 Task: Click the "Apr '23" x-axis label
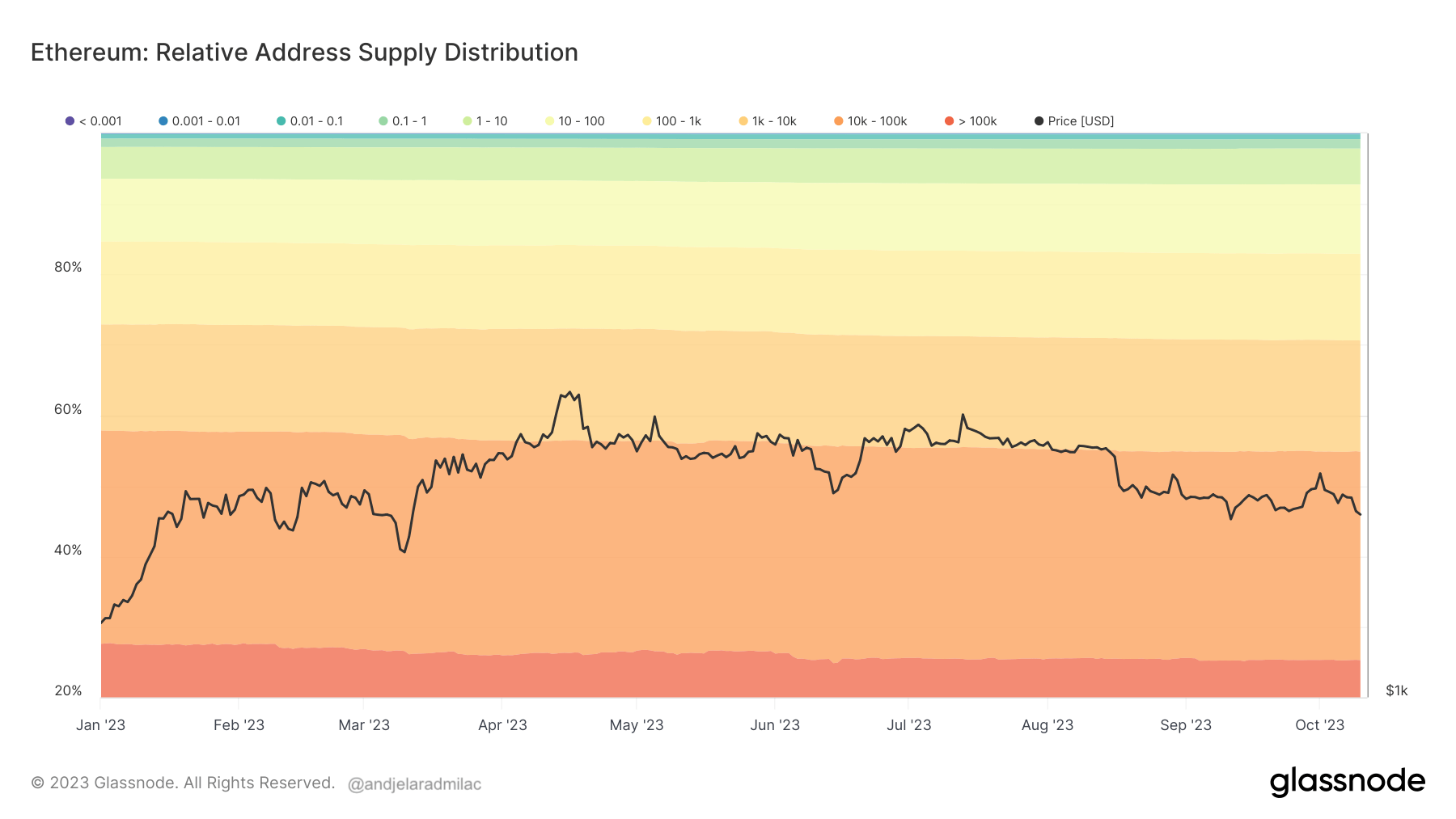[502, 725]
